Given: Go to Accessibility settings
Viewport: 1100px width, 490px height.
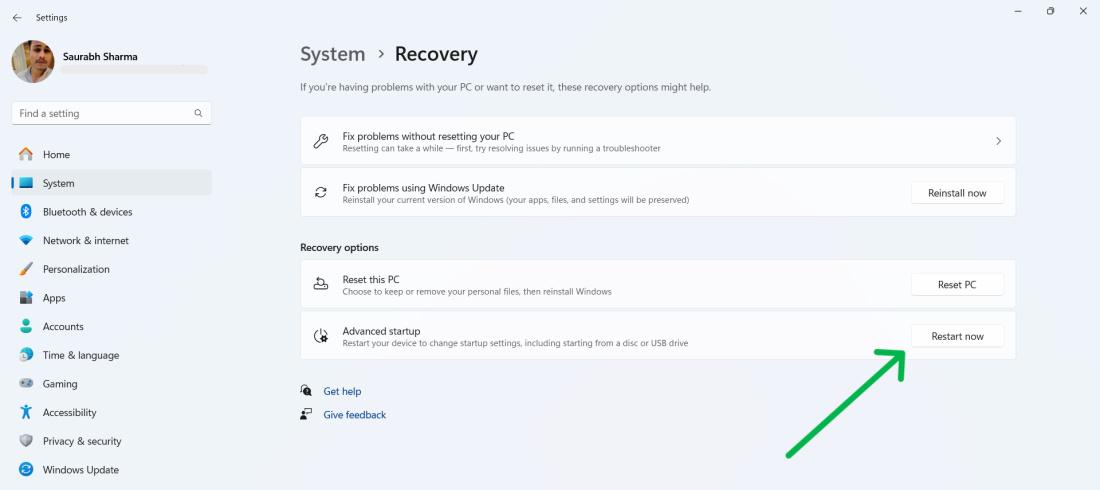Looking at the screenshot, I should pos(69,413).
